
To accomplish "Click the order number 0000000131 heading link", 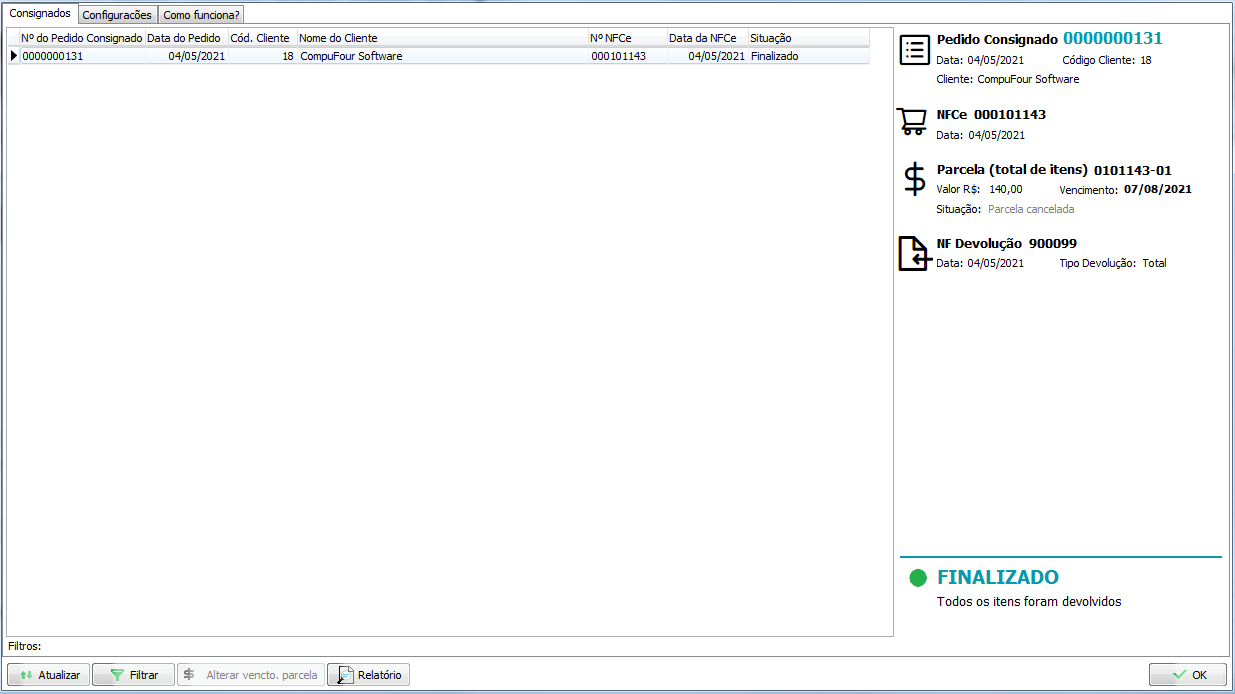I will (x=1112, y=39).
